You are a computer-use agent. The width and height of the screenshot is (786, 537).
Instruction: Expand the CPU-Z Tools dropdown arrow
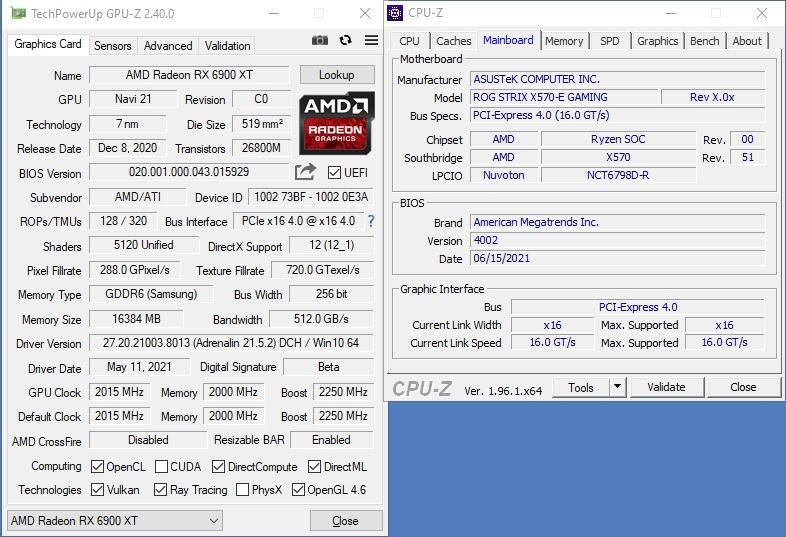618,387
